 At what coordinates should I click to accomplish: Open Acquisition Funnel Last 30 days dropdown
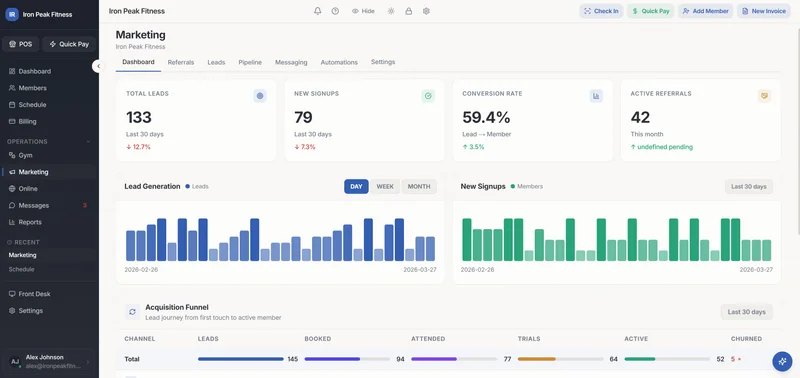[746, 312]
